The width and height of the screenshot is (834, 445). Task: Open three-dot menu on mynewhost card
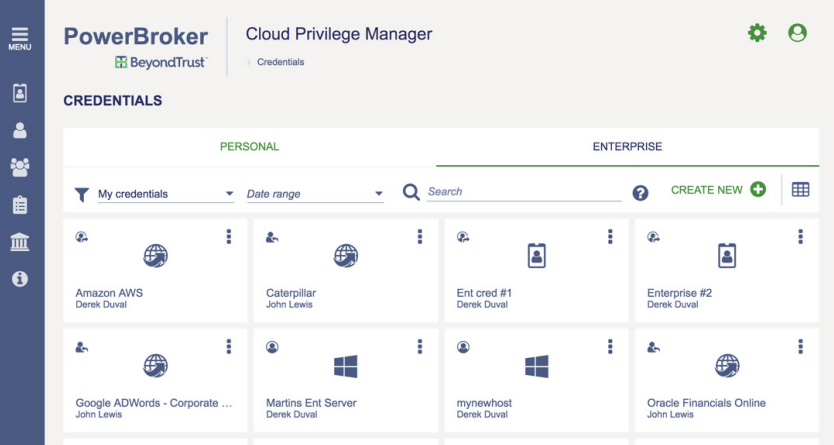pos(610,347)
